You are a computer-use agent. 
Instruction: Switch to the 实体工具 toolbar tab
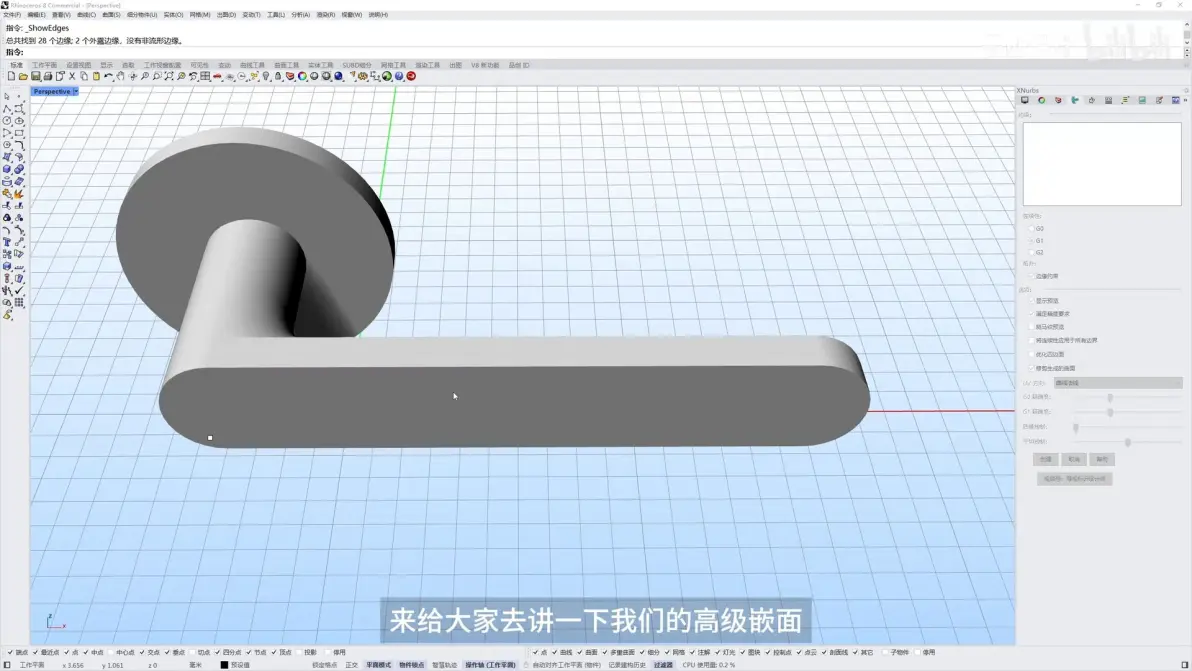coord(320,65)
